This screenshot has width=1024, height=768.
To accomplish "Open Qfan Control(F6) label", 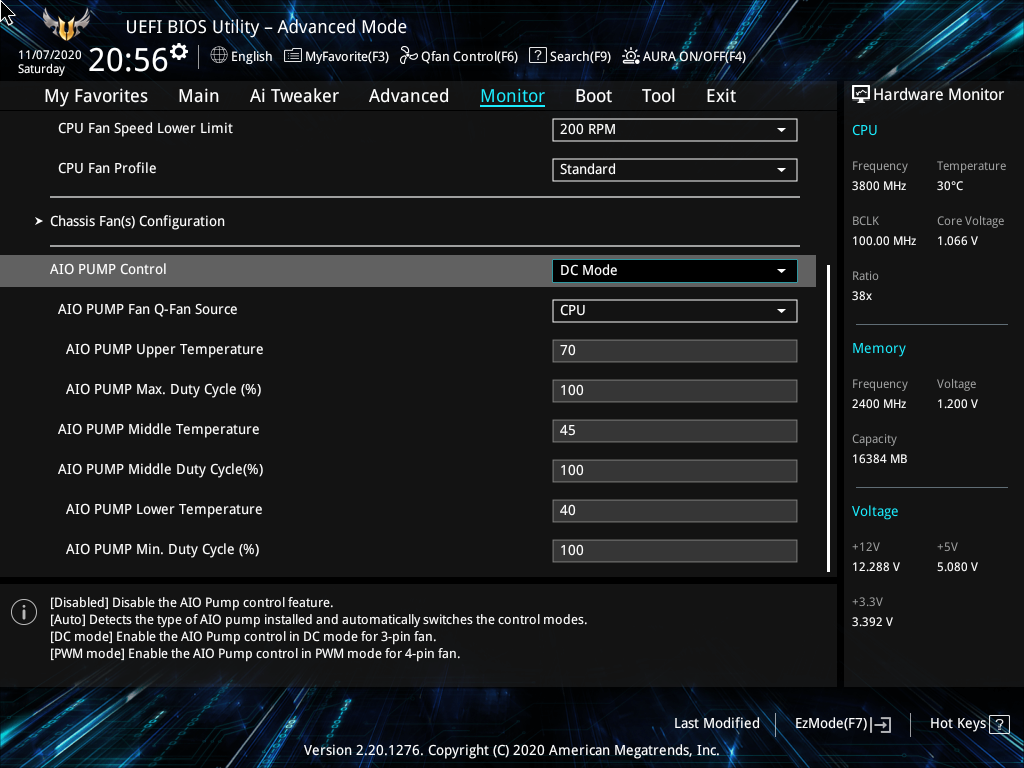I will (x=469, y=56).
